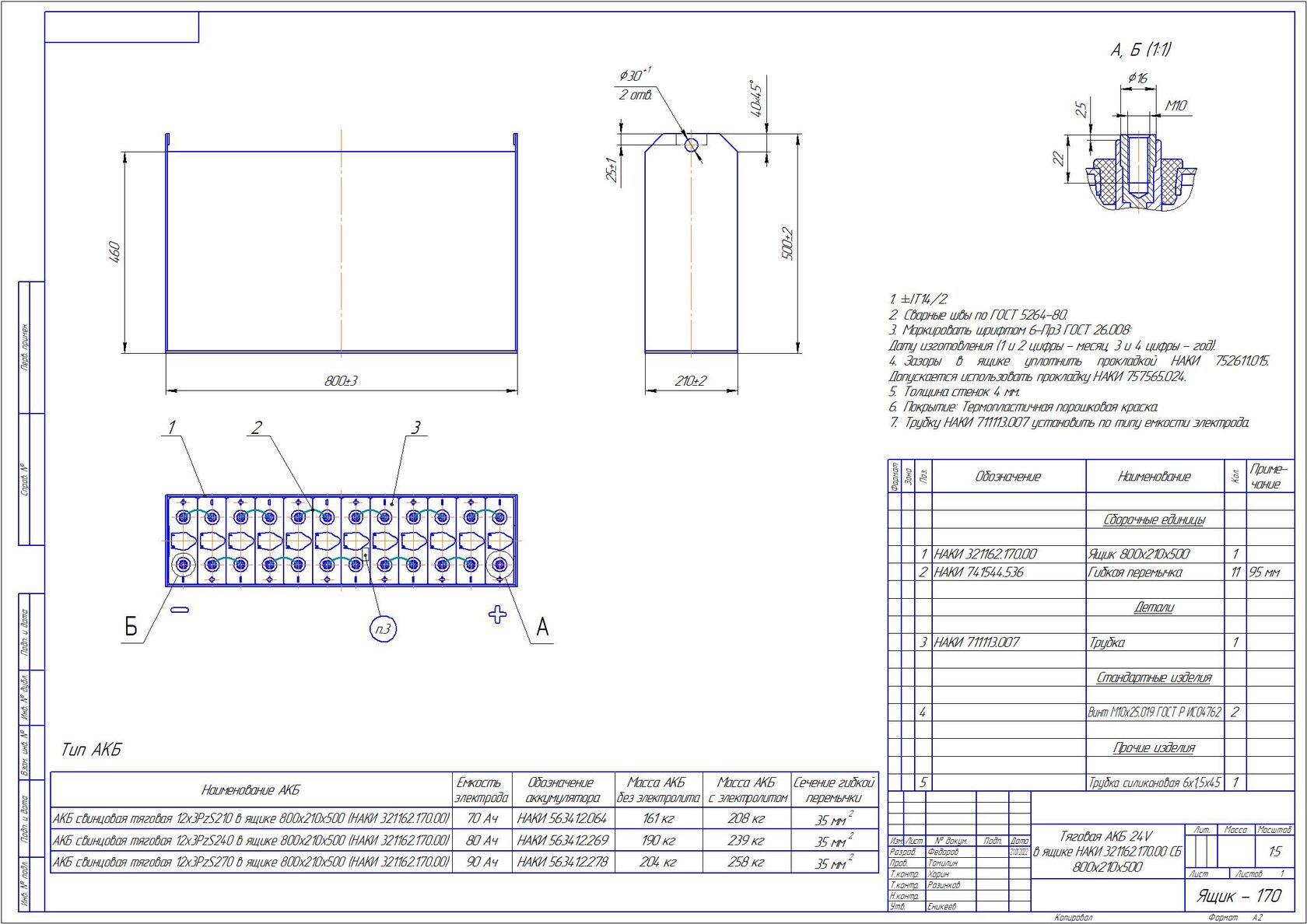Select the 'Ящик 800х210х500' name cell

[x=1139, y=555]
